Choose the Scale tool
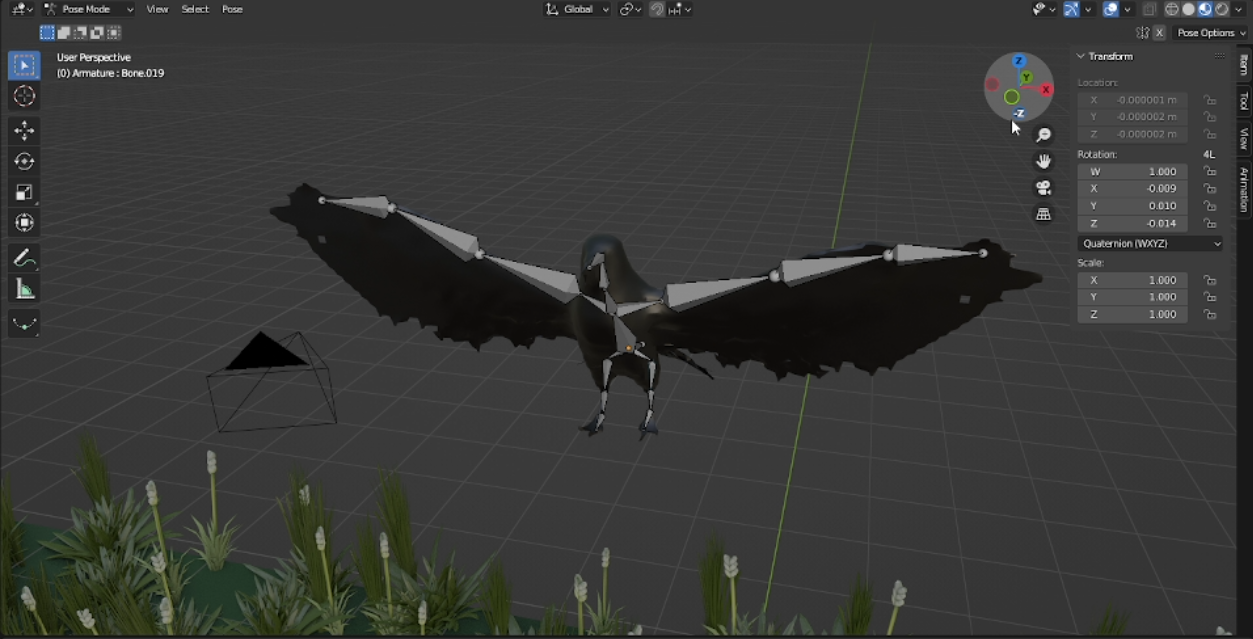 24,192
